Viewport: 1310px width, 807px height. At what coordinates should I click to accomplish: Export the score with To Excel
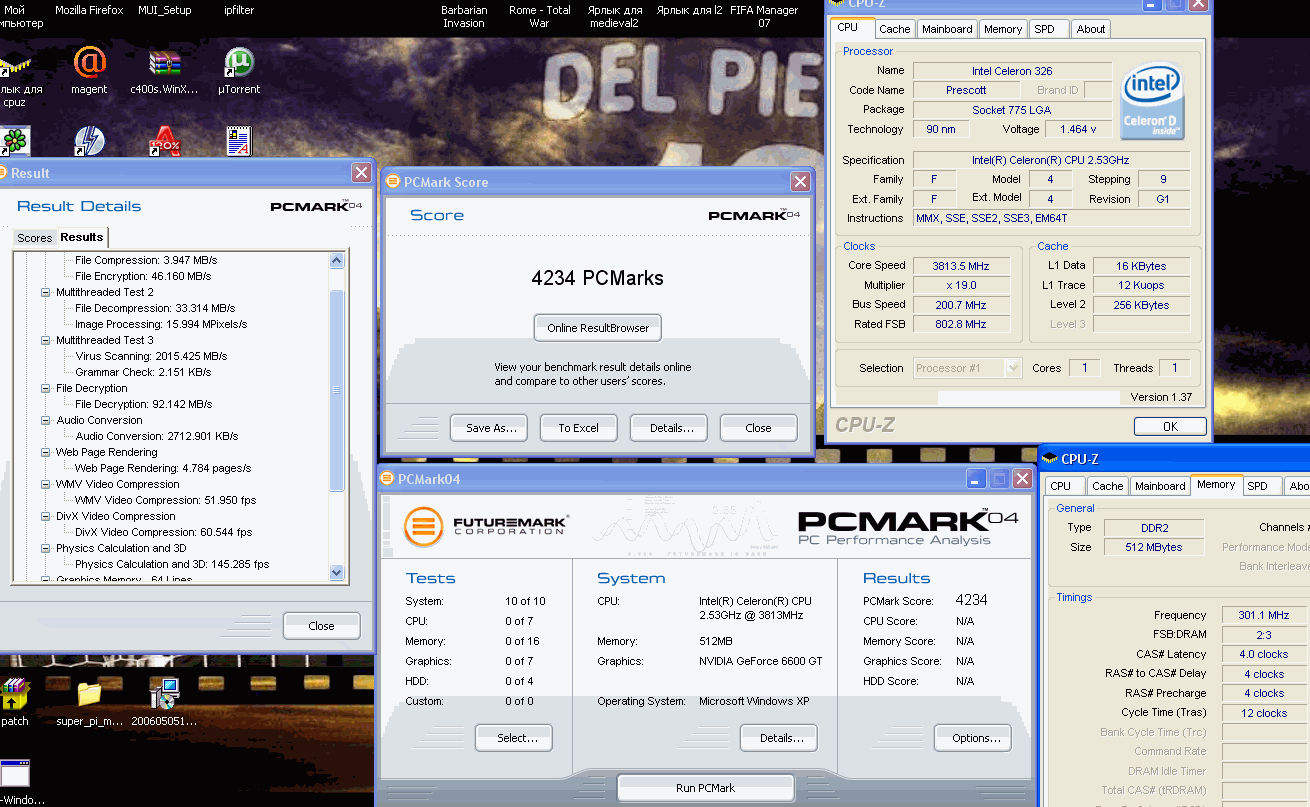click(579, 428)
